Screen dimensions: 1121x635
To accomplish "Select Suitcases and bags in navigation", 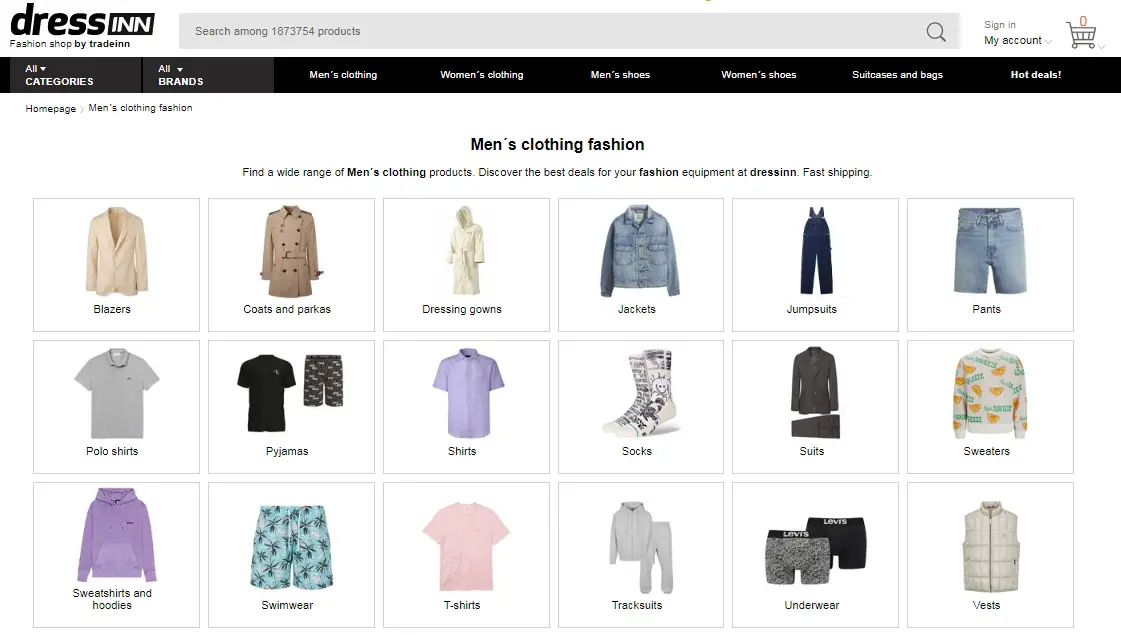I will tap(897, 75).
